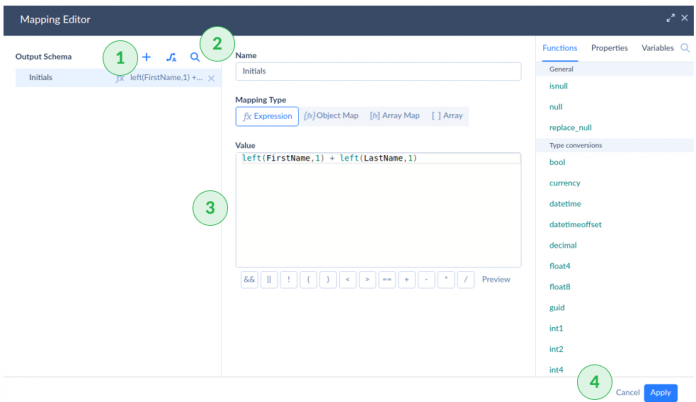Click the auto-map icon beside the plus
The image size is (696, 402).
171,57
